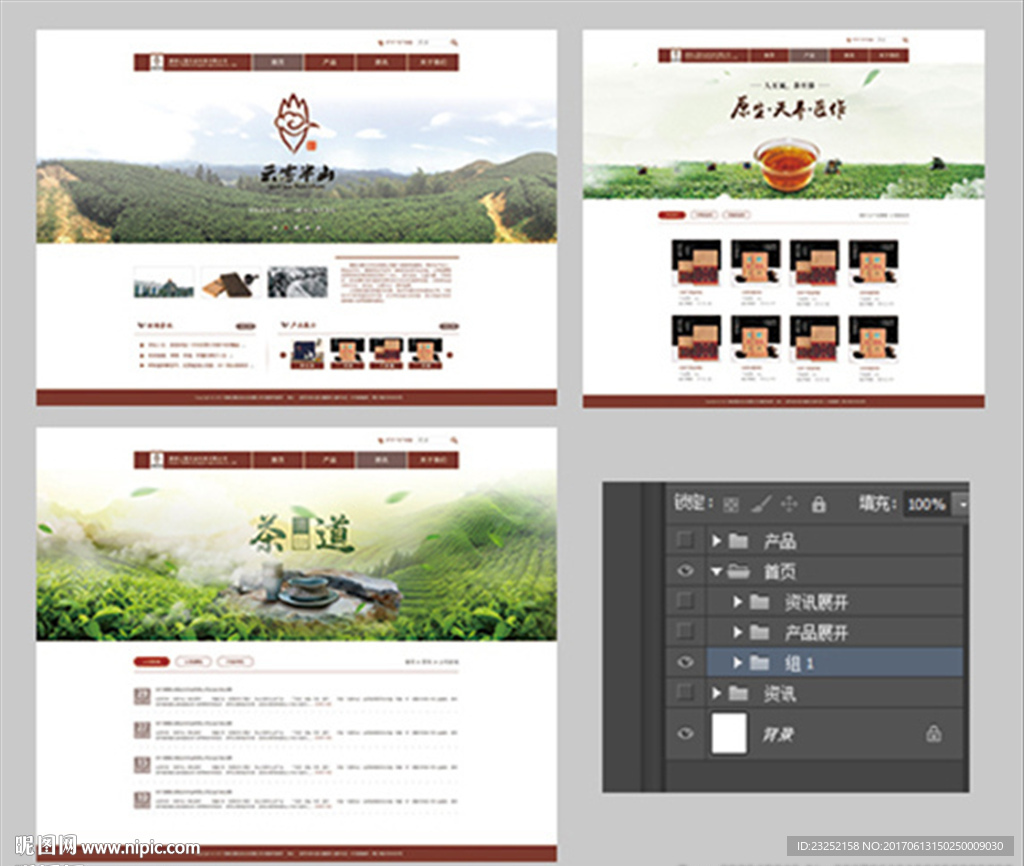The width and height of the screenshot is (1024, 866).
Task: Click date badge icon of first news item
Action: (x=142, y=696)
